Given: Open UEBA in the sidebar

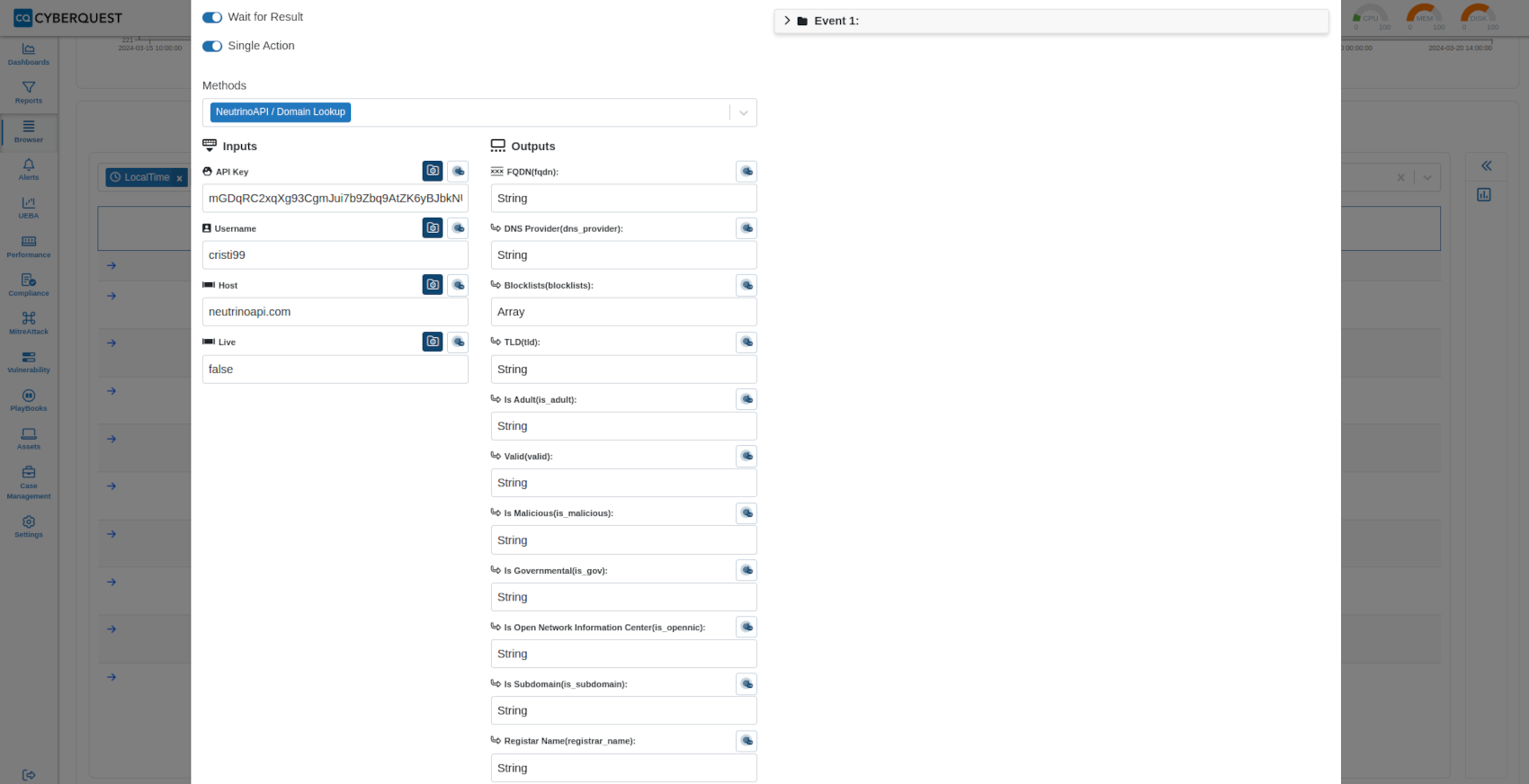Looking at the screenshot, I should point(29,208).
